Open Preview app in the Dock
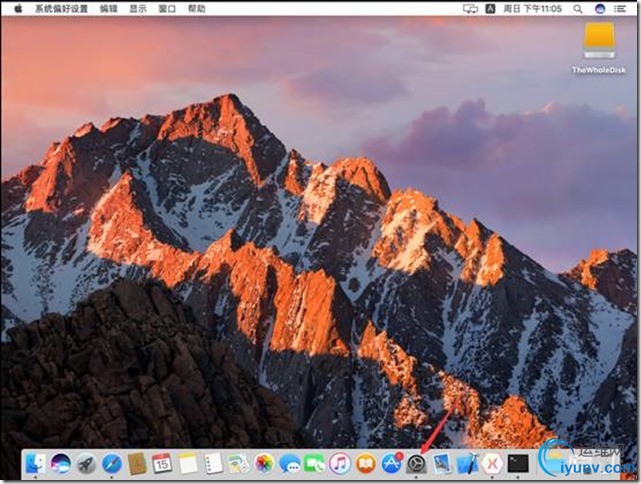The width and height of the screenshot is (641, 484). pos(442,464)
